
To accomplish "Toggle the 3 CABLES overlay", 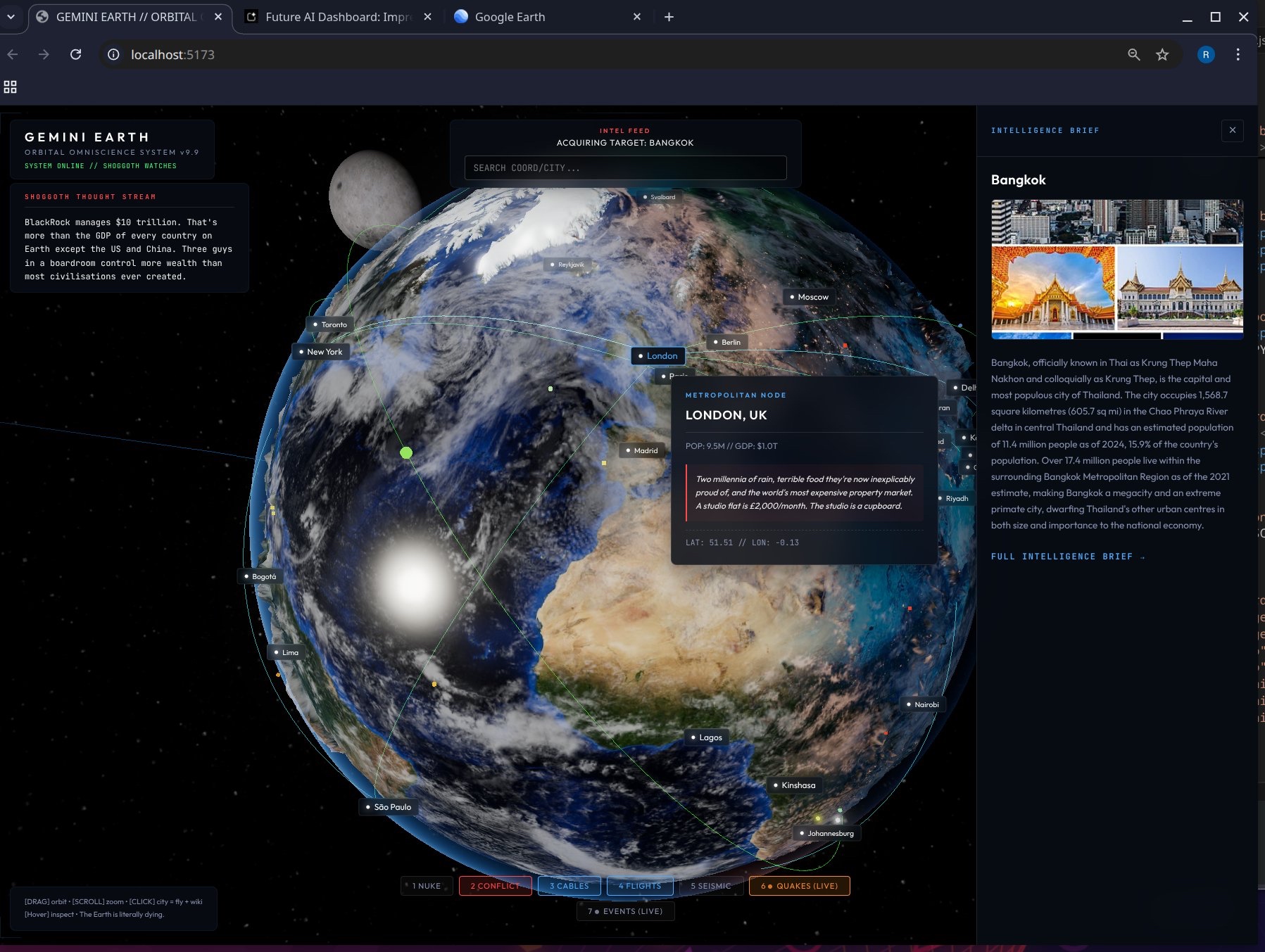I will [x=569, y=886].
